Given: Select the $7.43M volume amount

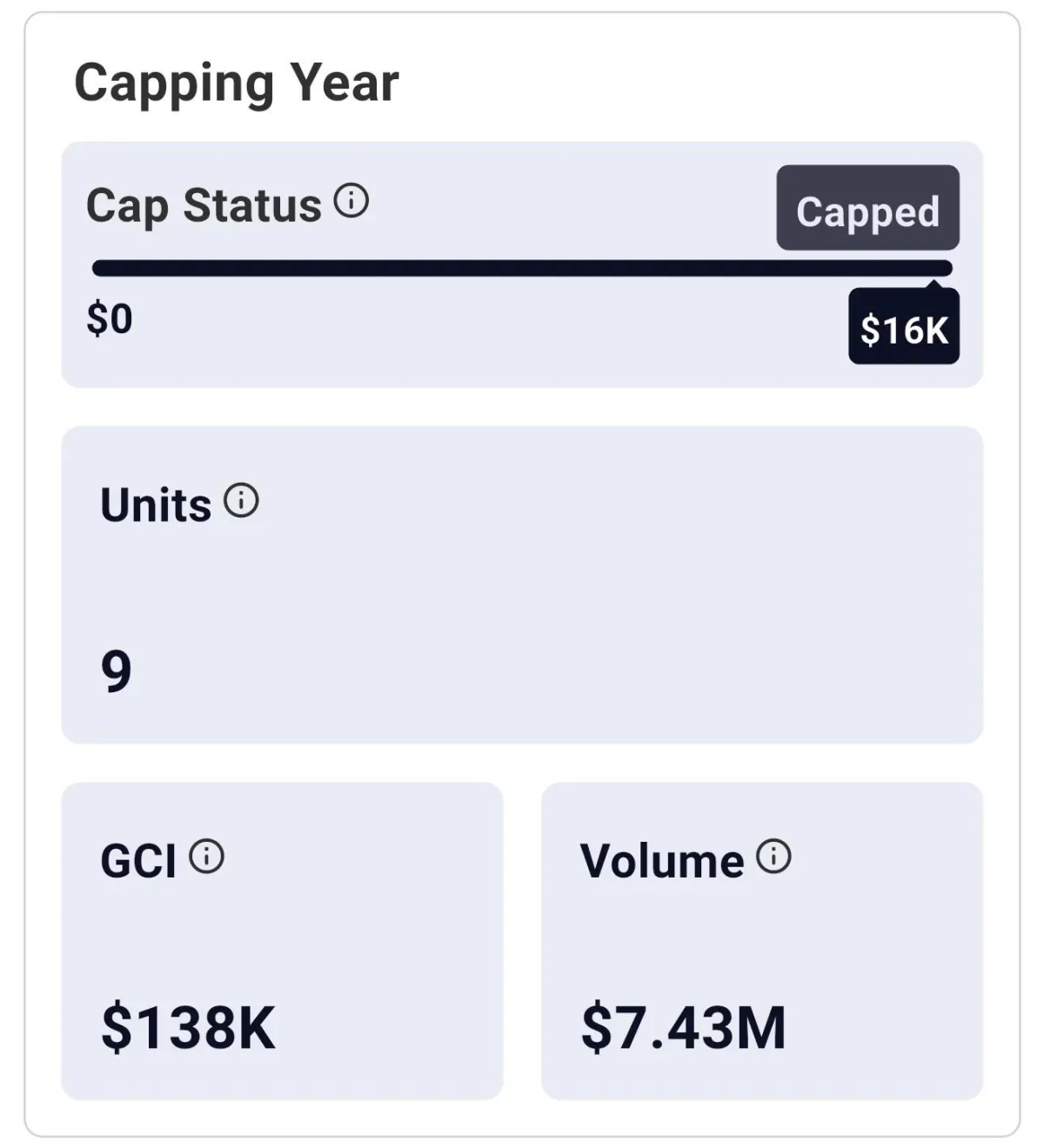Looking at the screenshot, I should (x=684, y=1027).
